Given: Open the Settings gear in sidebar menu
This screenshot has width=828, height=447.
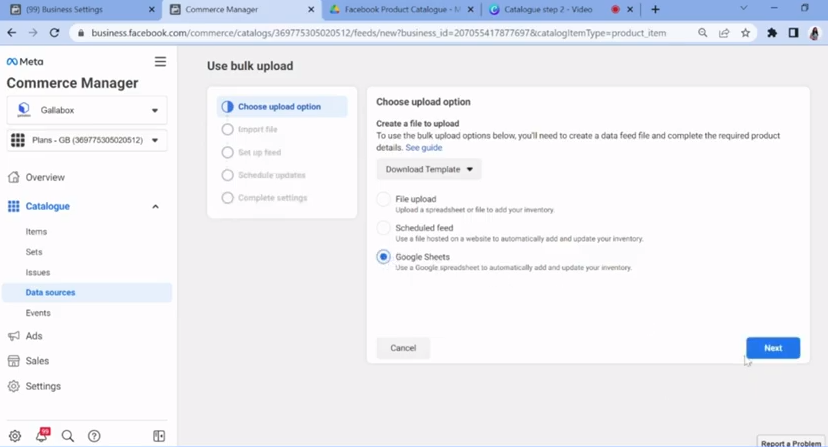Looking at the screenshot, I should click(14, 386).
